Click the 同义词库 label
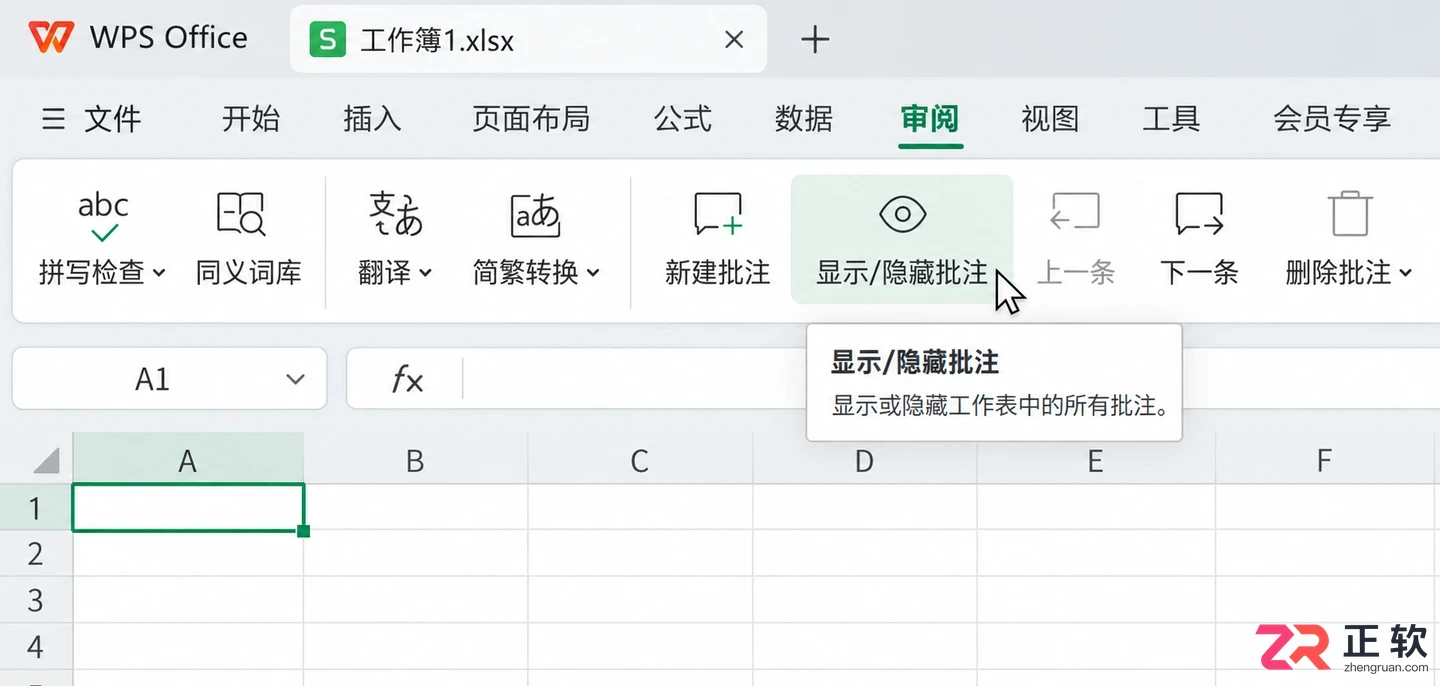Screen dimensions: 1440x686 click(x=248, y=272)
